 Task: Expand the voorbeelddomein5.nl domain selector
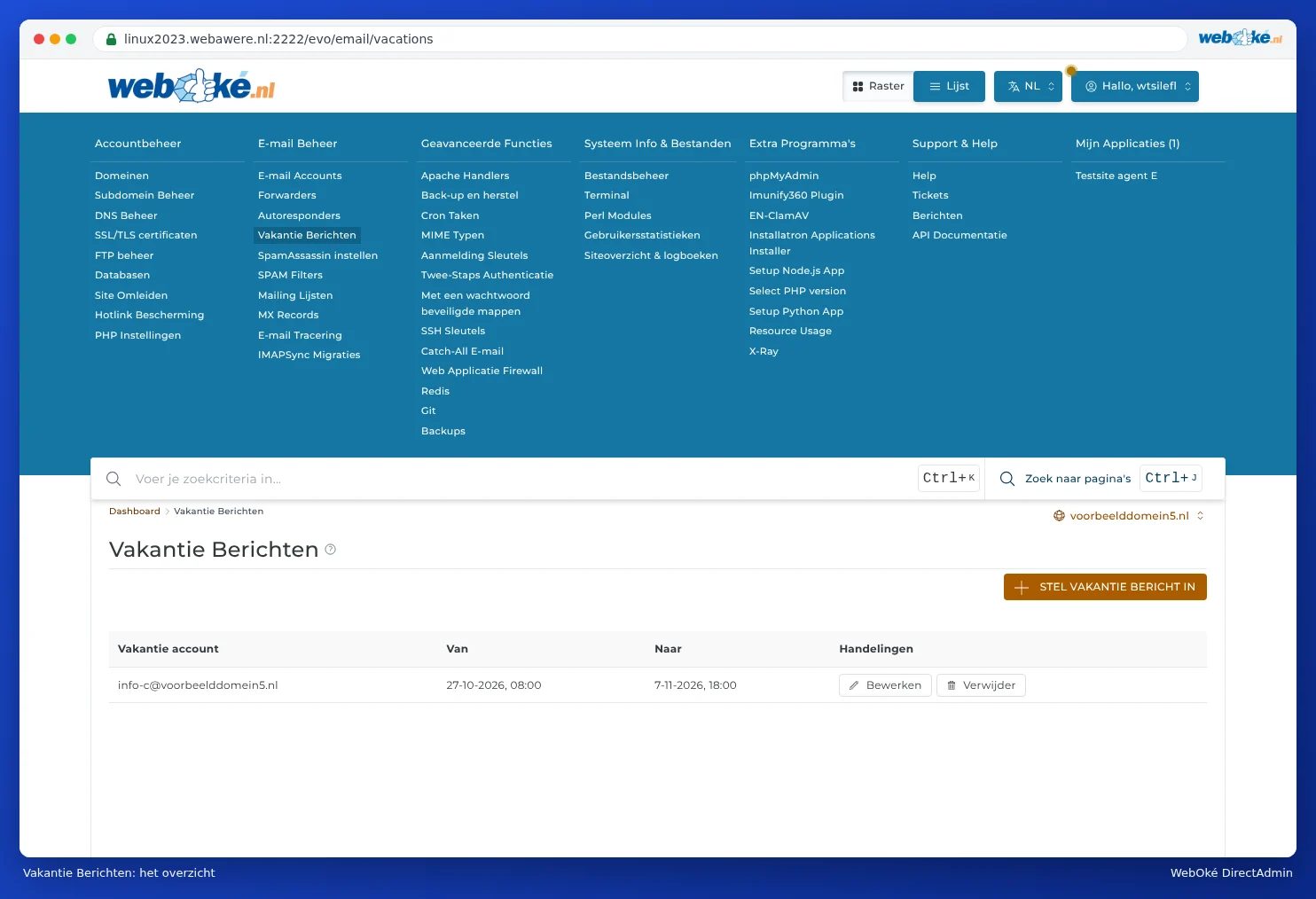1129,516
